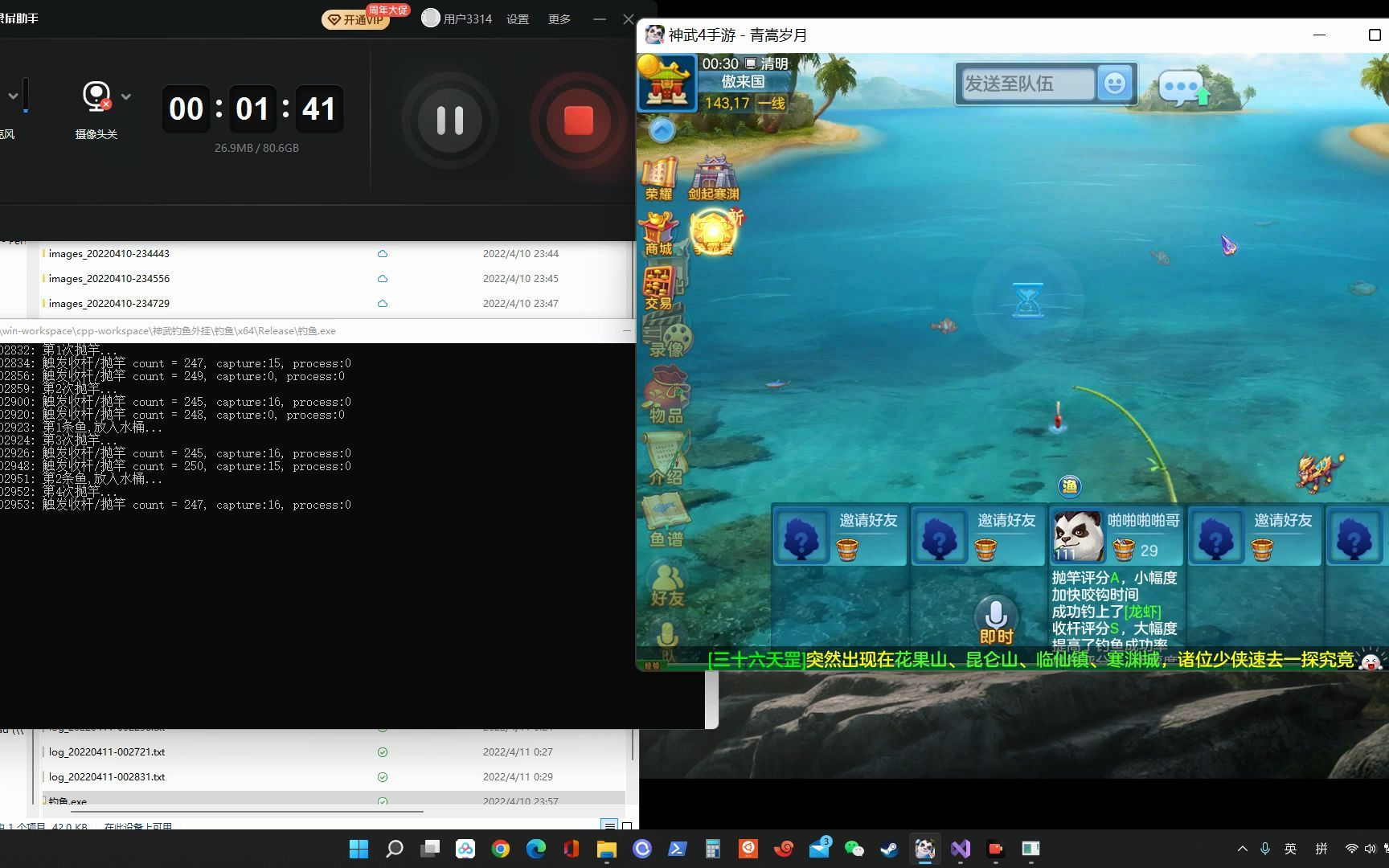The image size is (1389, 868).
Task: Open Microsoft Edge from taskbar
Action: (x=536, y=849)
